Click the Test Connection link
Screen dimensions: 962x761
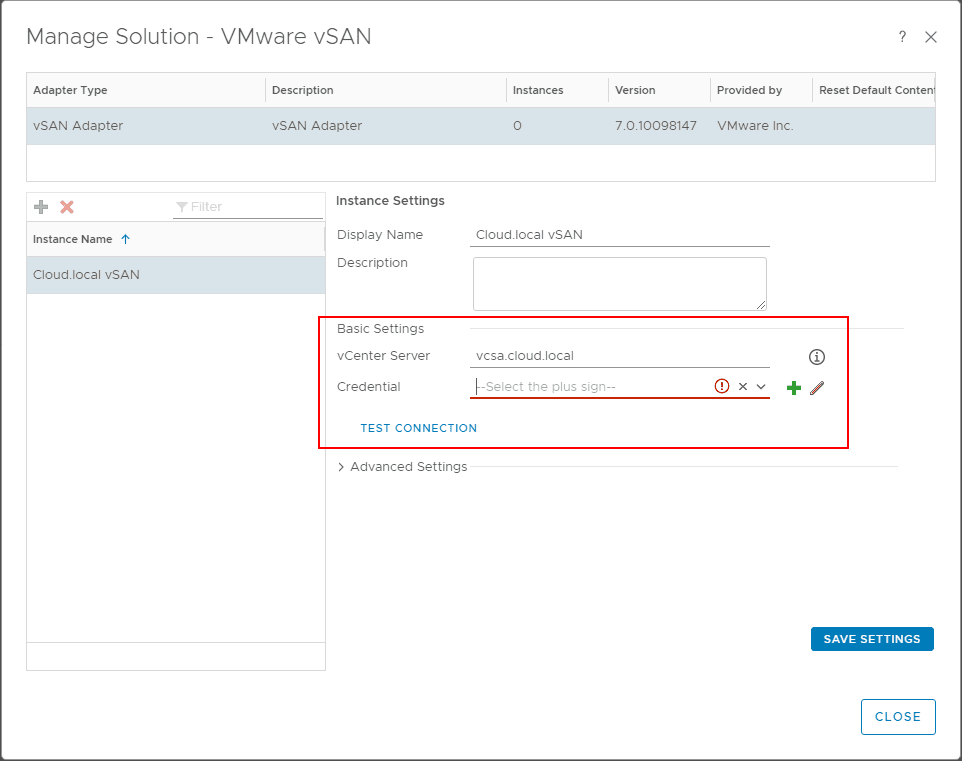(x=418, y=428)
